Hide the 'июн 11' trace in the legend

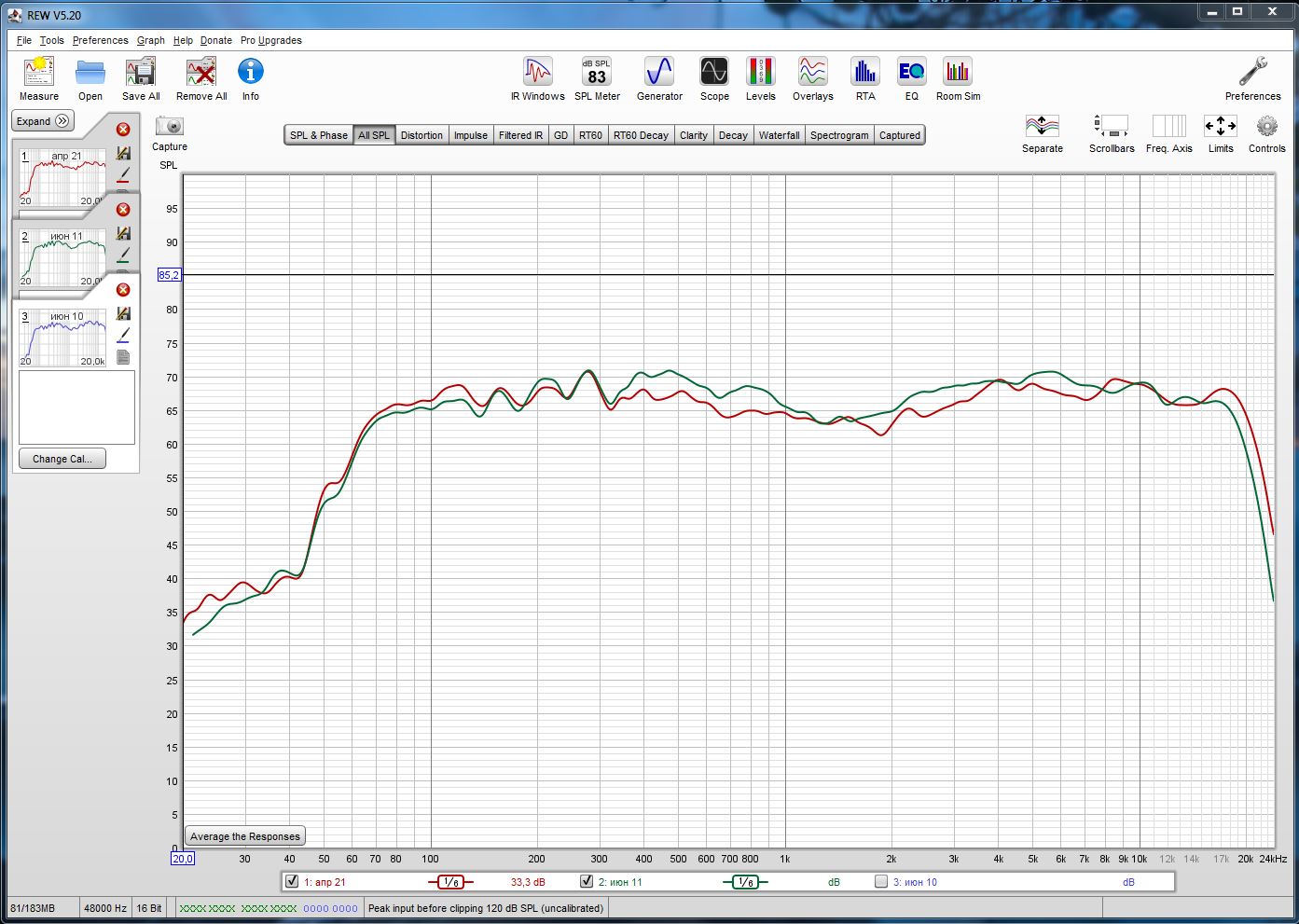[x=587, y=881]
